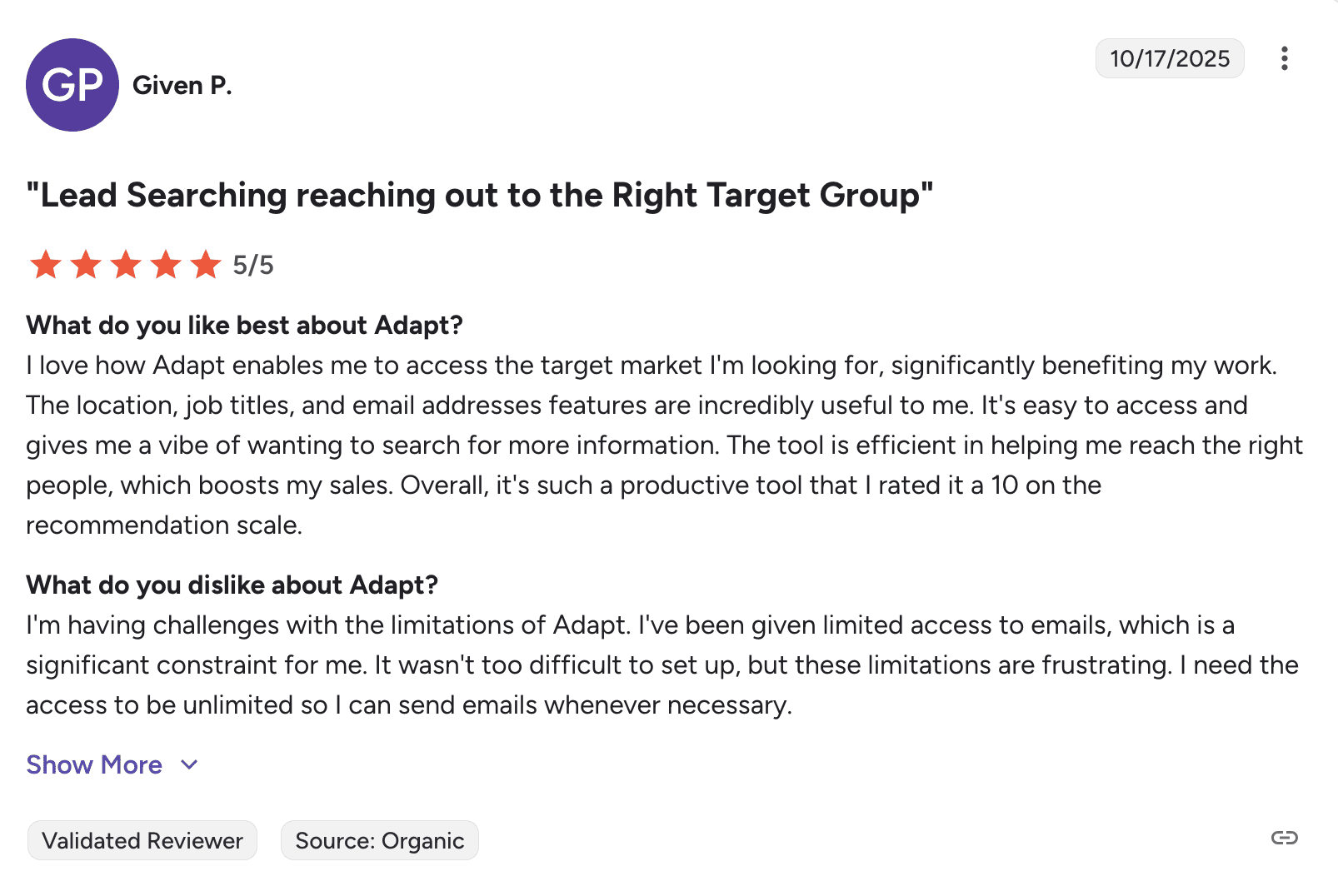
Task: Click the Validated Reviewer badge
Action: coord(142,840)
